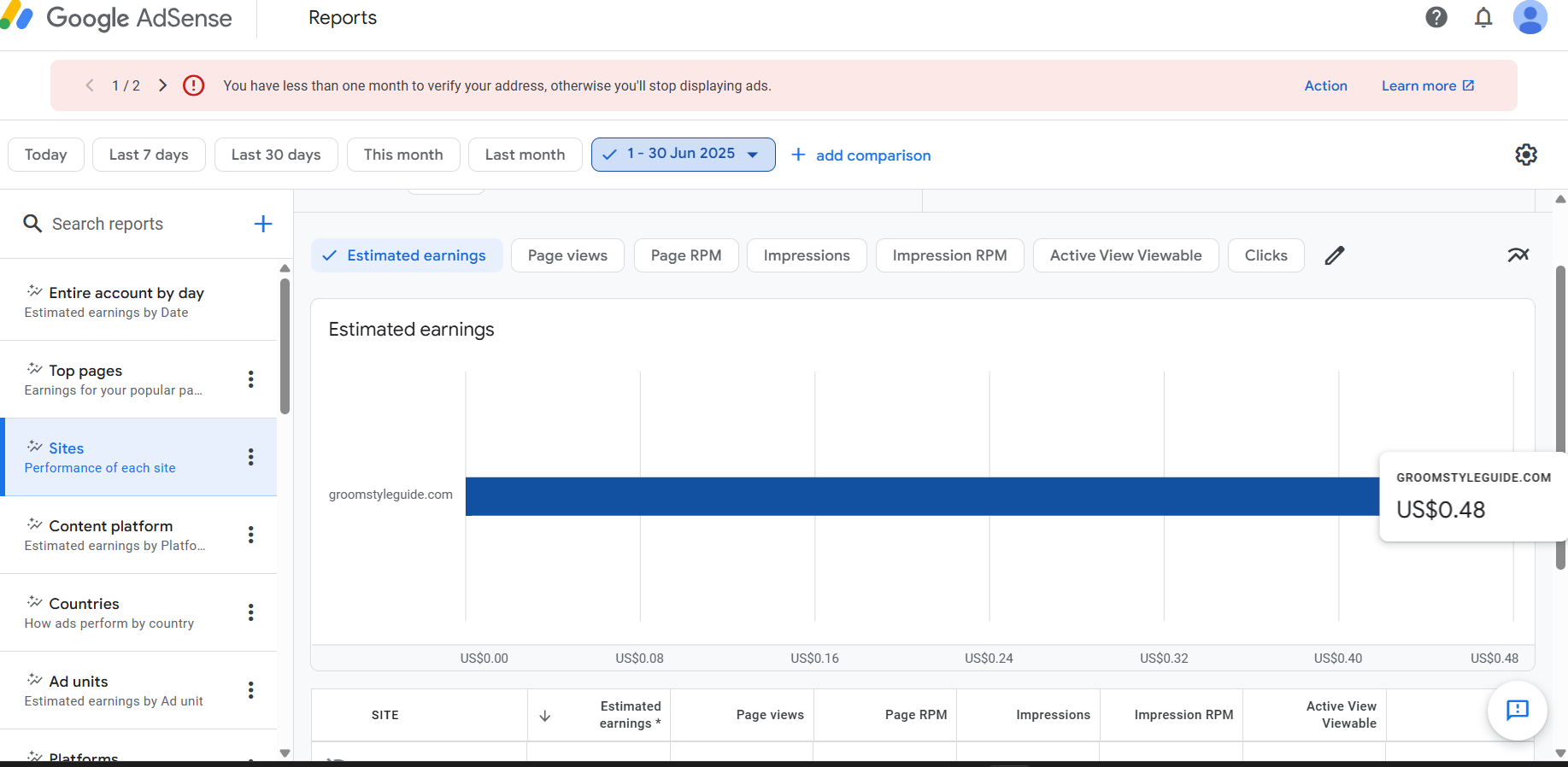This screenshot has width=1568, height=767.
Task: Click the Google AdSense logo
Action: point(117,18)
